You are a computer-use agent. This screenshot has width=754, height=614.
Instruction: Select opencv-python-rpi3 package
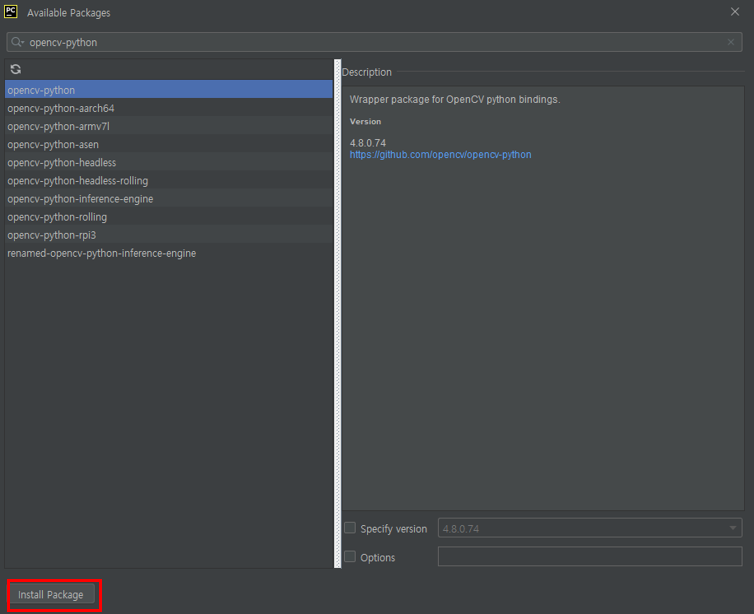168,235
